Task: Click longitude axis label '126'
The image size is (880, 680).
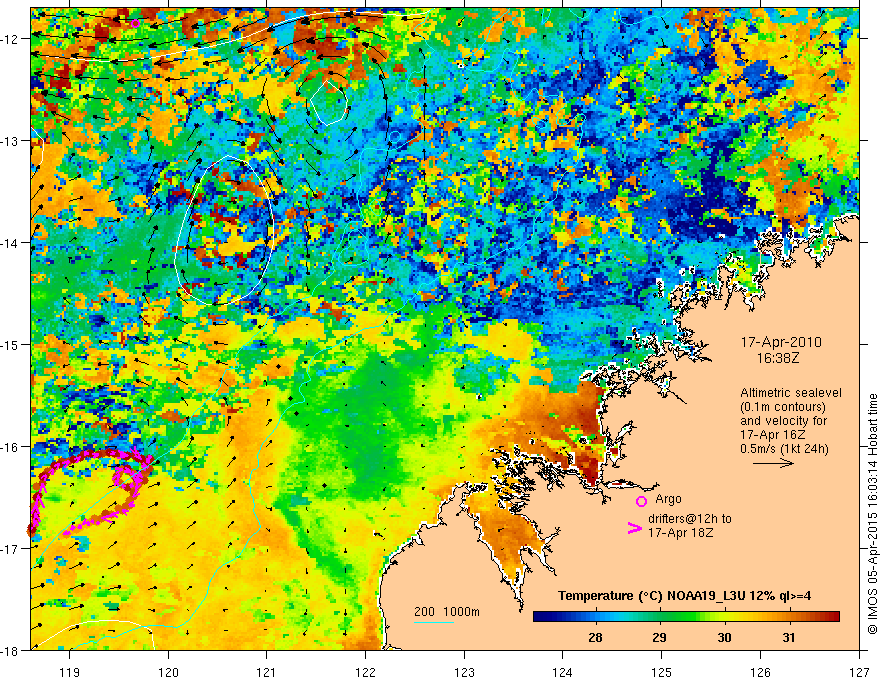Action: (760, 672)
